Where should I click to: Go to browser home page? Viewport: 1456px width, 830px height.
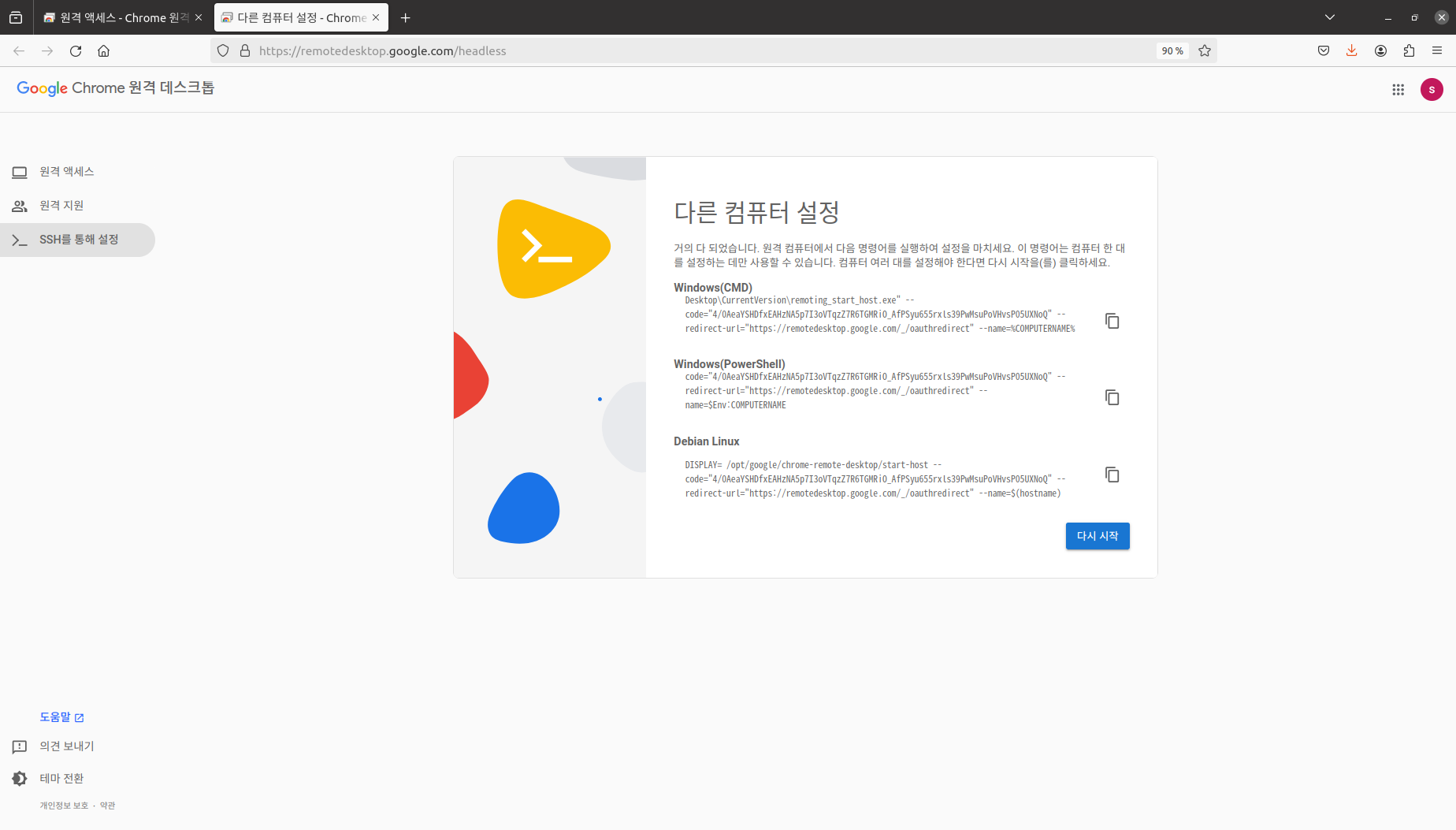click(x=103, y=51)
